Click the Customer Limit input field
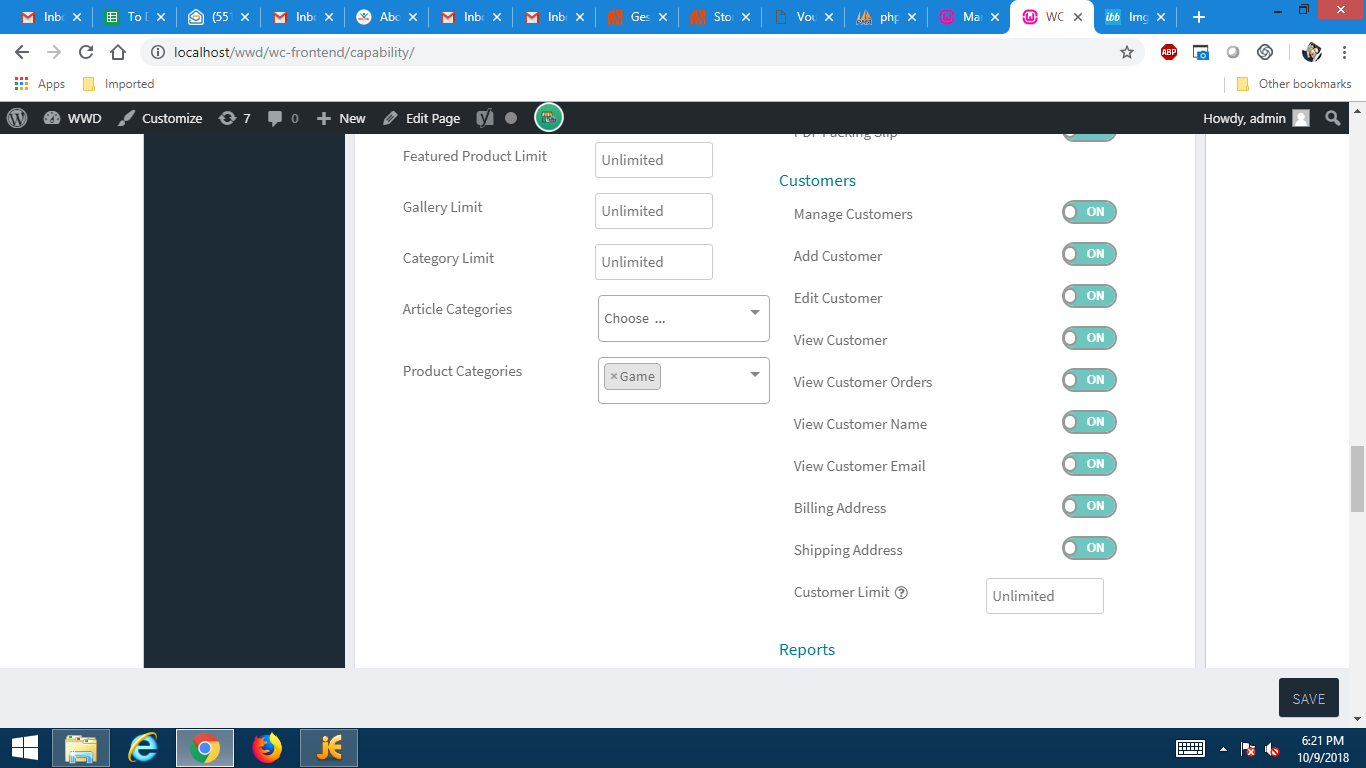The width and height of the screenshot is (1366, 768). tap(1045, 596)
